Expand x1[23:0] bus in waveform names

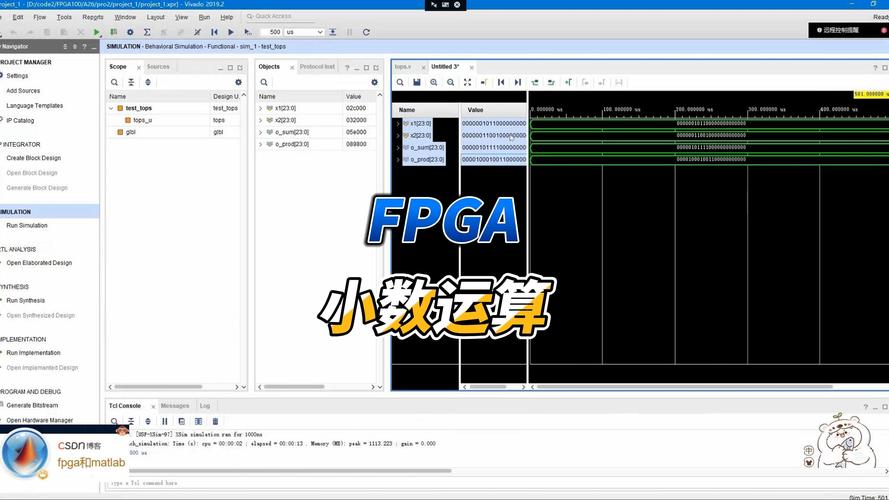click(x=398, y=123)
